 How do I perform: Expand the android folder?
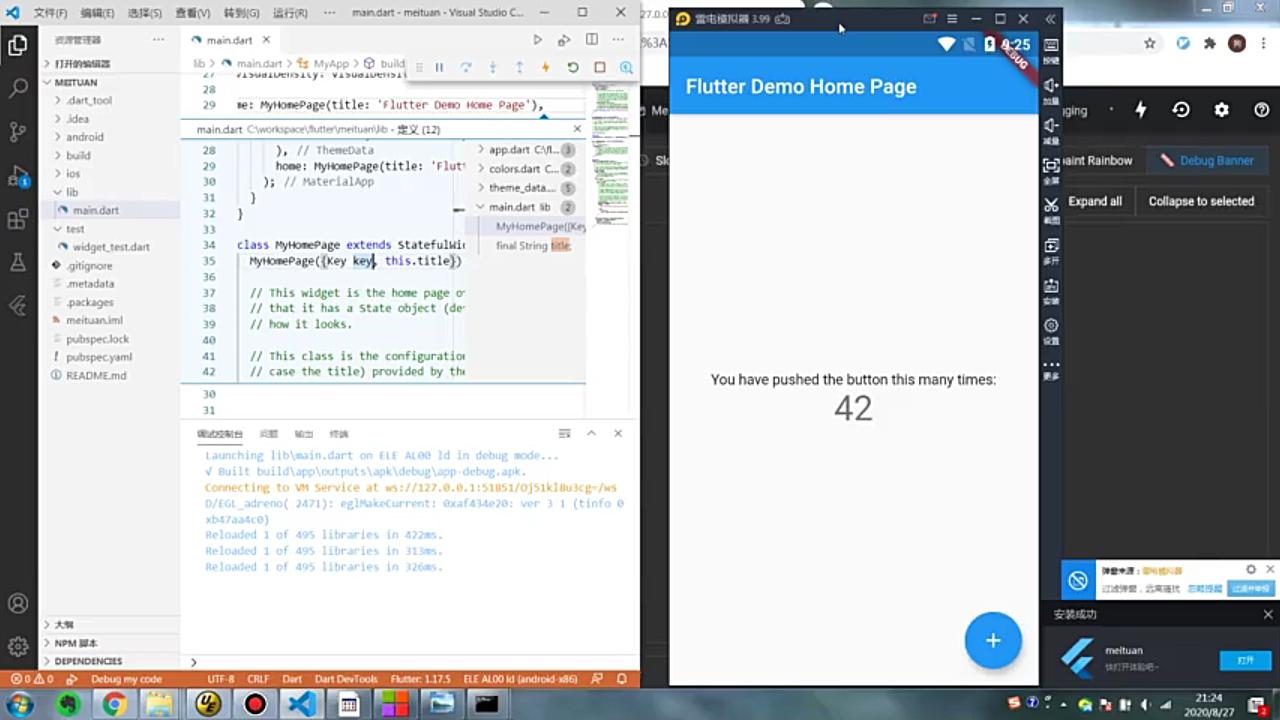109,137
